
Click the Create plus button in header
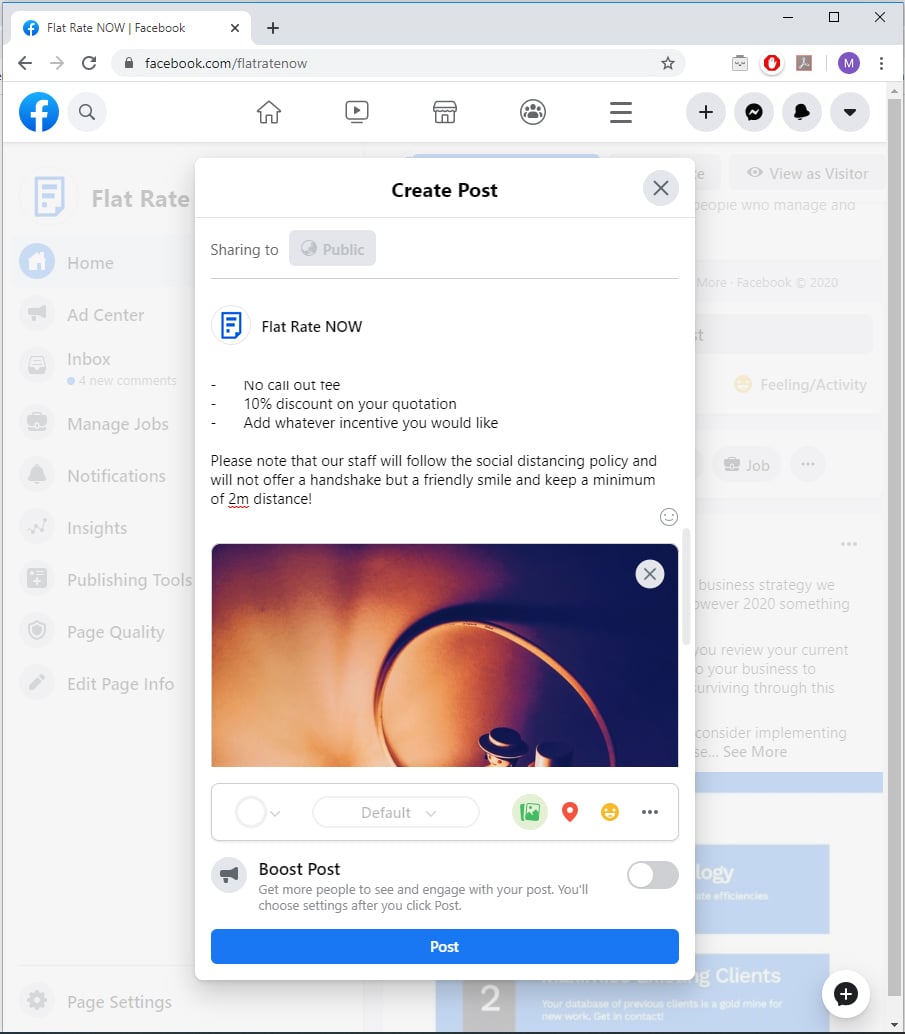click(x=706, y=112)
